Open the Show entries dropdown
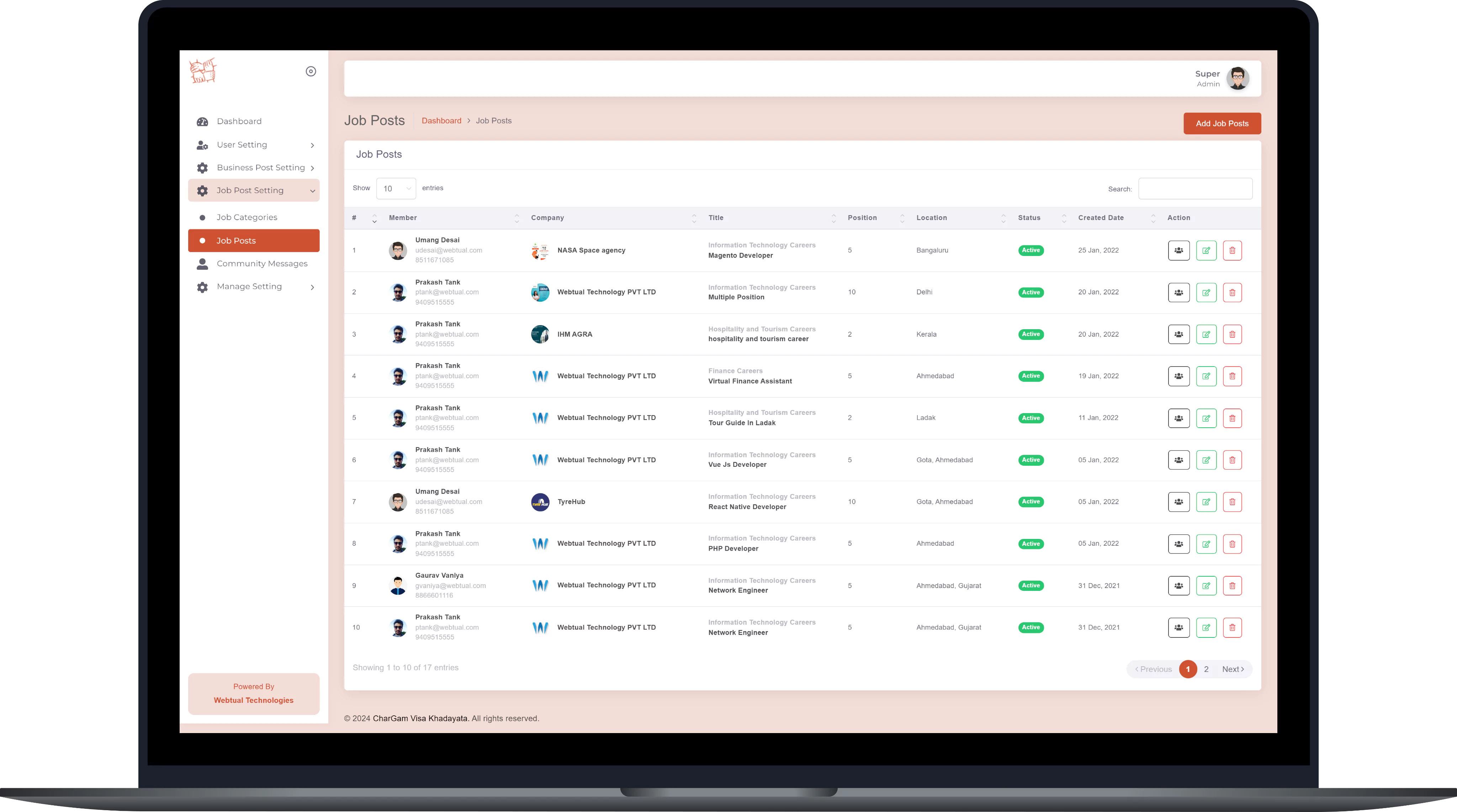Viewport: 1457px width, 812px height. pos(396,188)
